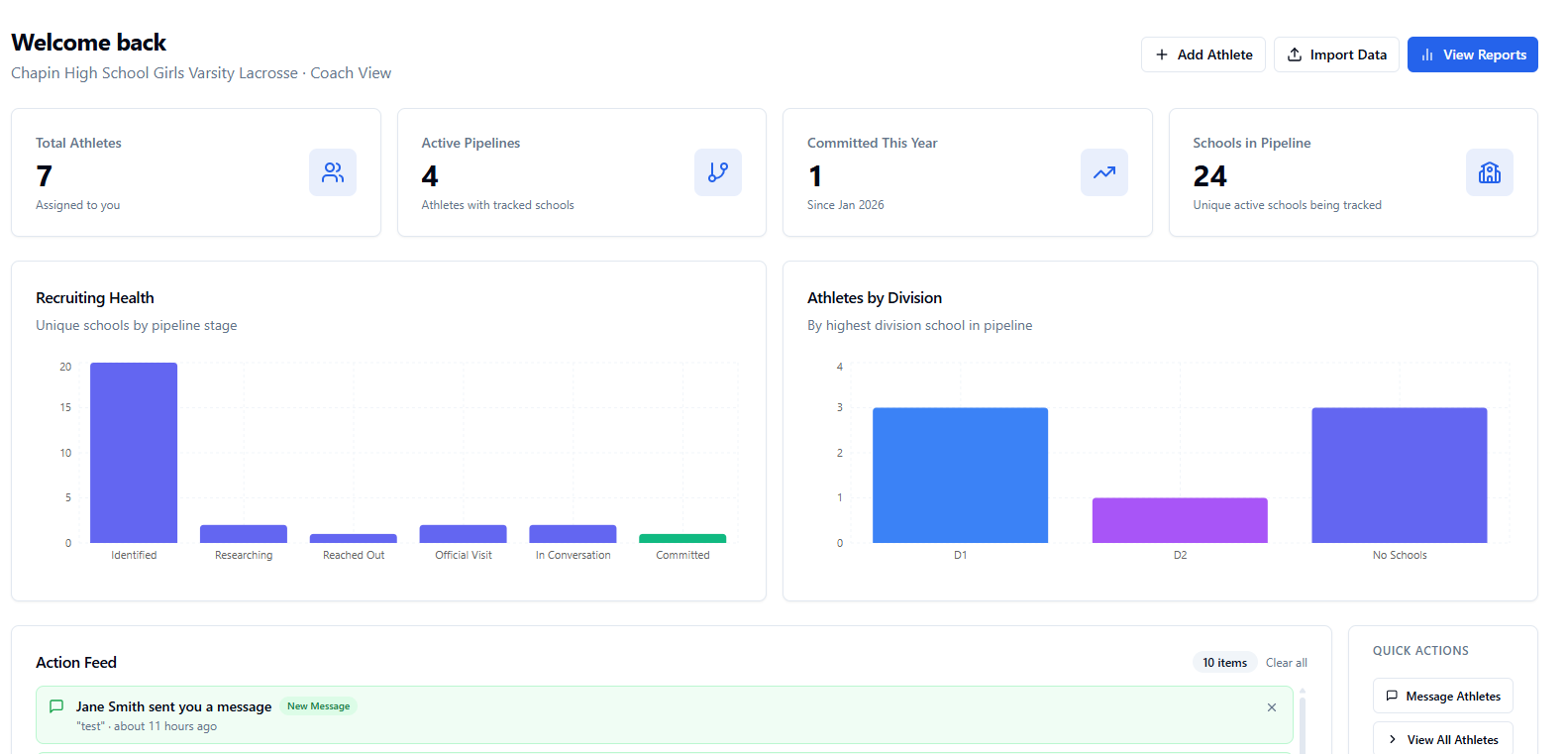Click the message bubble icon beside Jane Smith
The width and height of the screenshot is (1568, 754).
pyautogui.click(x=56, y=706)
